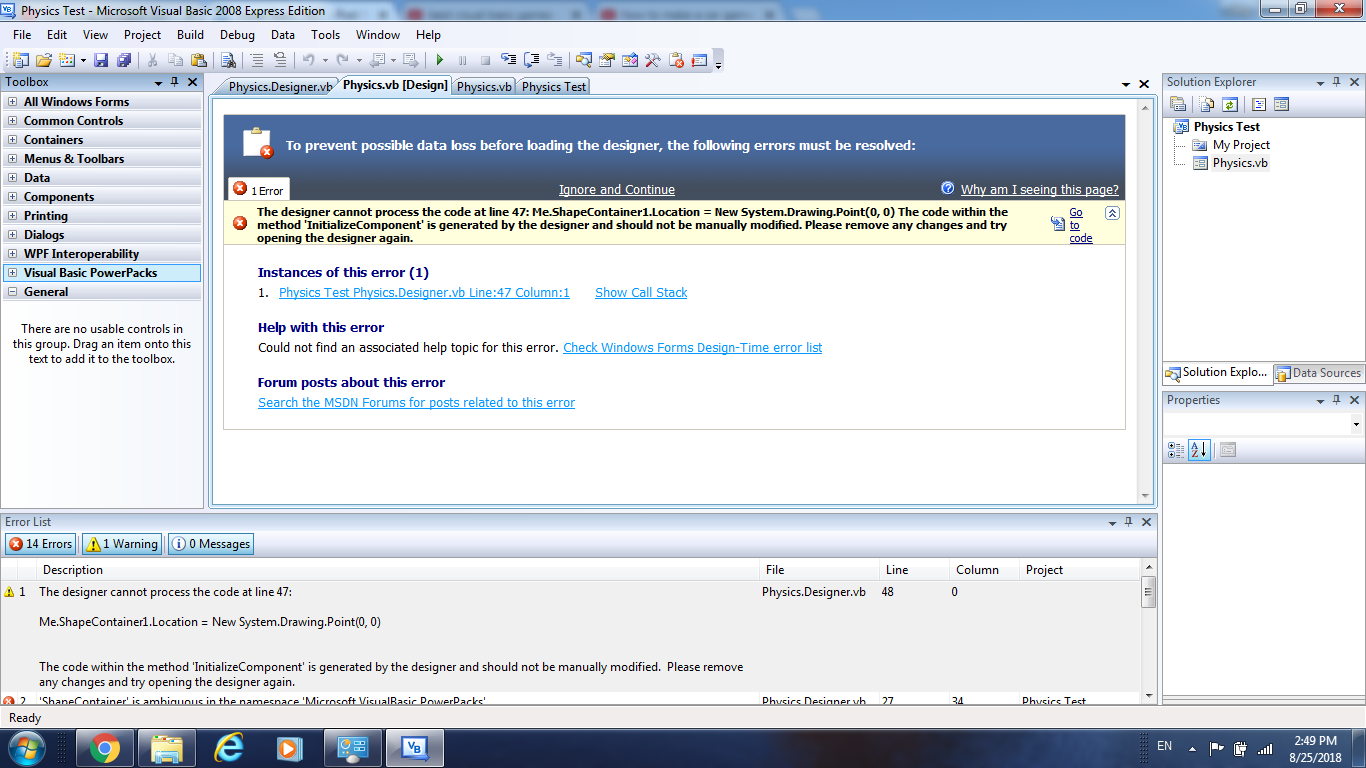The height and width of the screenshot is (768, 1366).
Task: Click the Add New Item toolbar icon
Action: tap(67, 60)
